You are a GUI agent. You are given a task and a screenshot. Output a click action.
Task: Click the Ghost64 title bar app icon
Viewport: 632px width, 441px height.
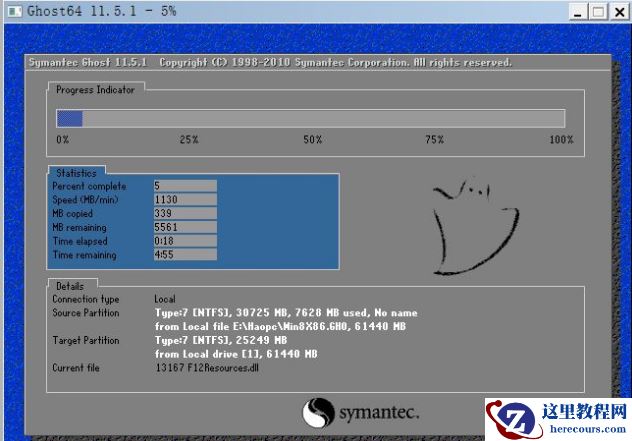click(x=15, y=11)
